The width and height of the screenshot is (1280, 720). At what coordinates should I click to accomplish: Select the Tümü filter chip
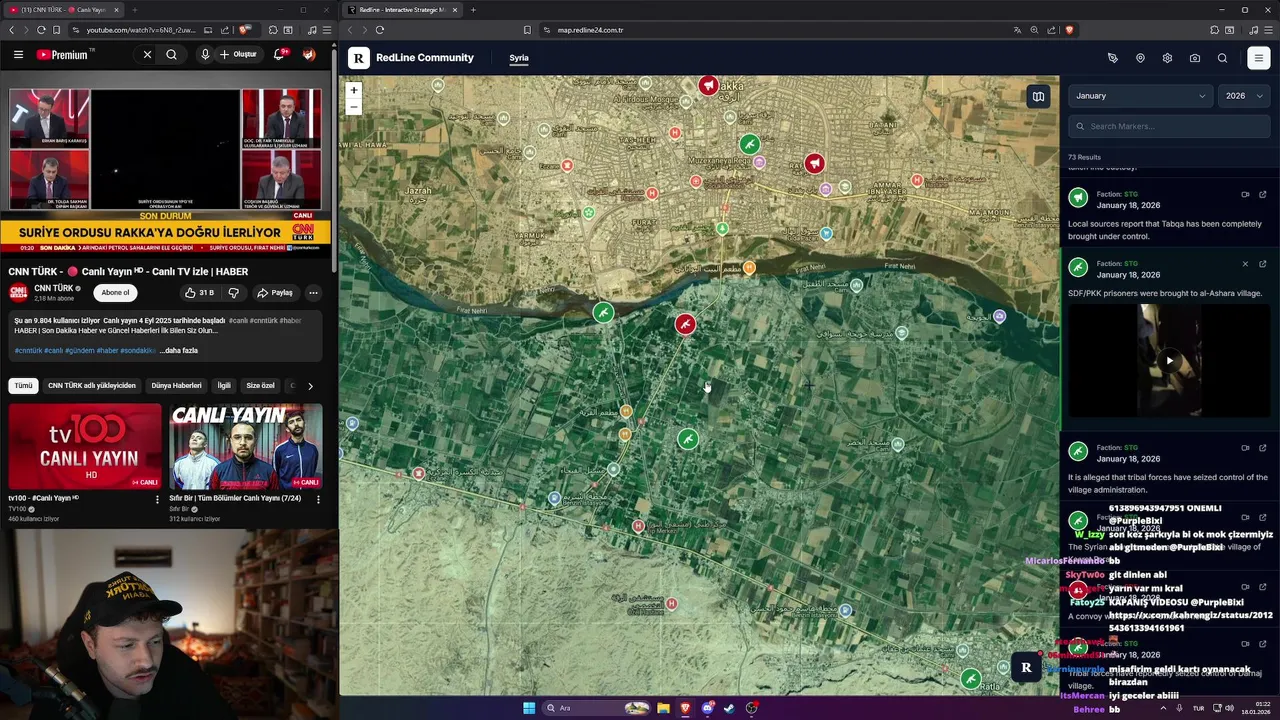(x=23, y=385)
